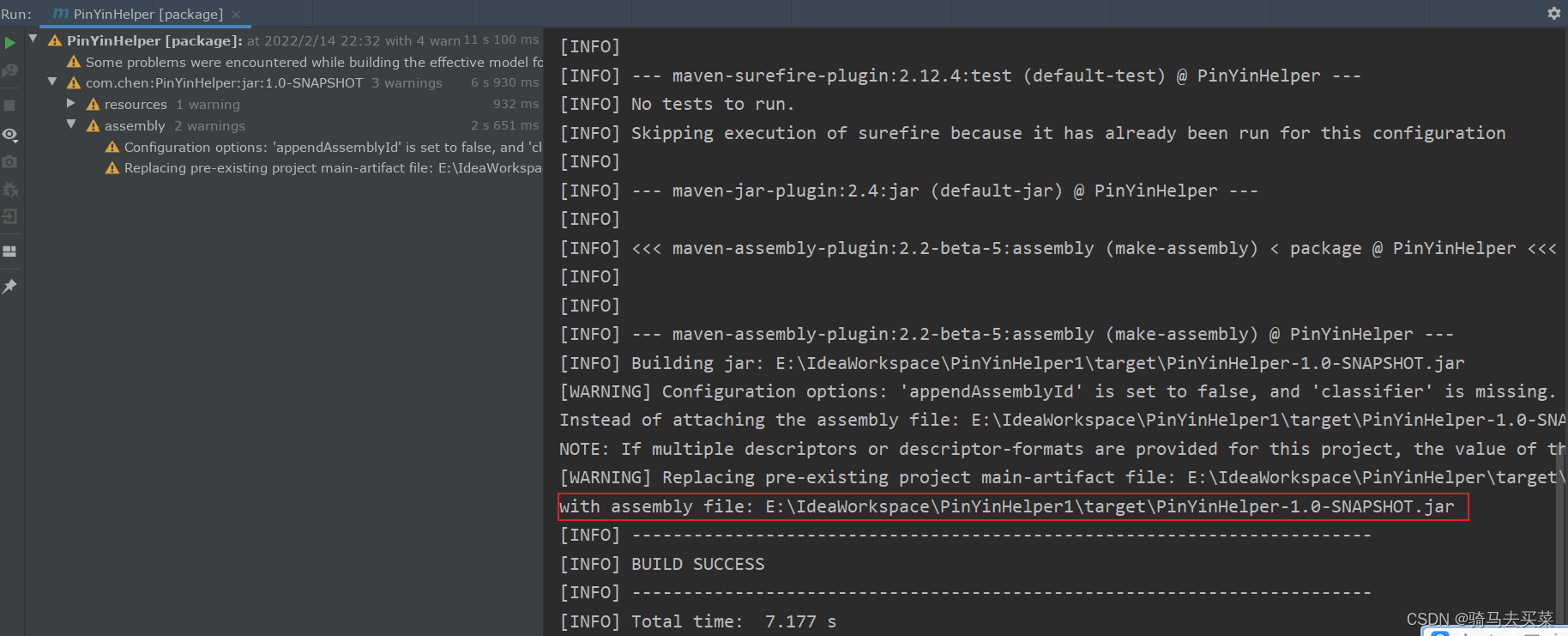The width and height of the screenshot is (1568, 636).
Task: Click the '2 warnings' count label
Action: coord(209,125)
